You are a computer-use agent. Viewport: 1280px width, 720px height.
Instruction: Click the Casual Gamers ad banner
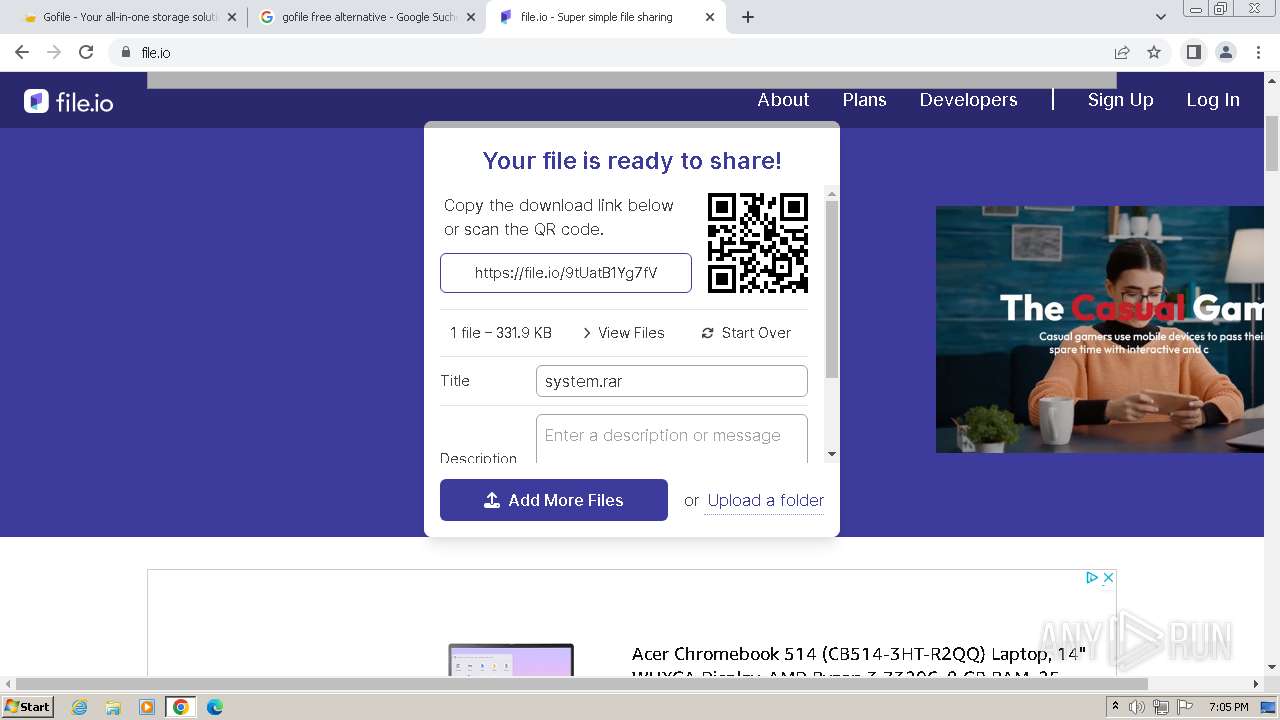(1100, 329)
